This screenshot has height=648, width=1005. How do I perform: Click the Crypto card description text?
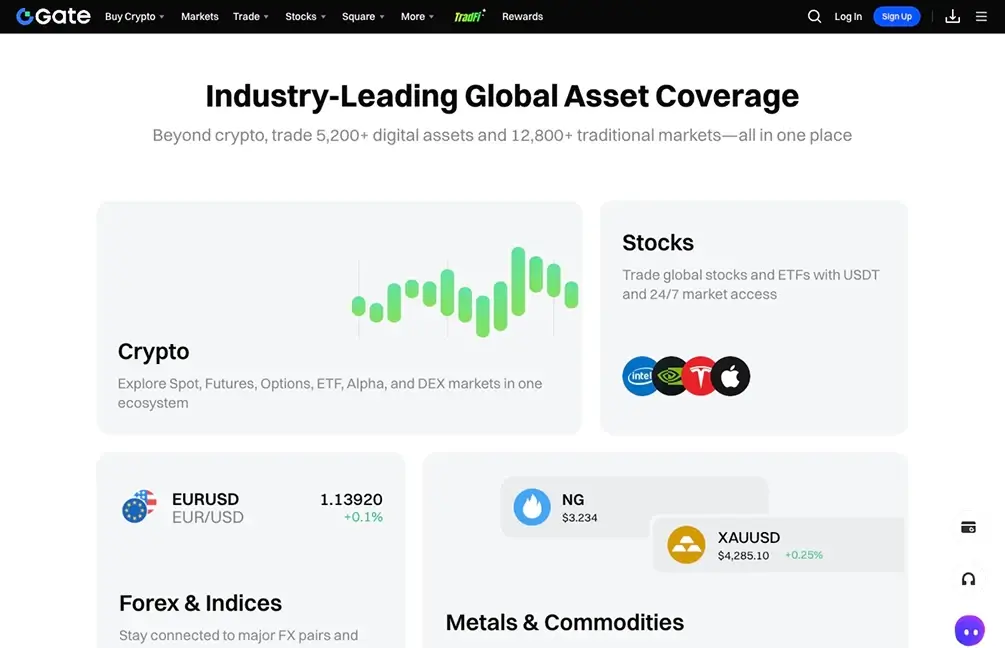coord(329,393)
